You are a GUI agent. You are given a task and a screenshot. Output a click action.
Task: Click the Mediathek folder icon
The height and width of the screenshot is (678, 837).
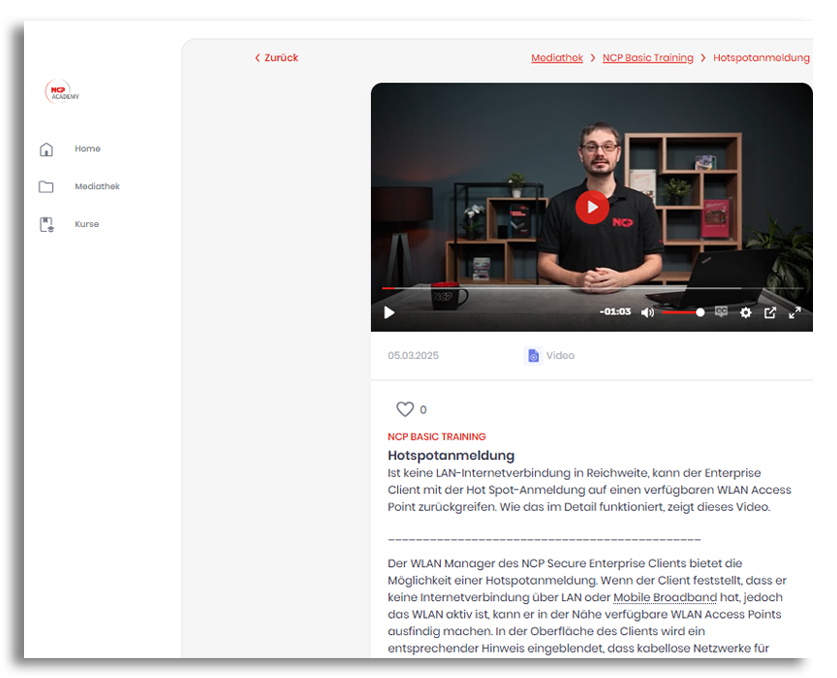tap(46, 187)
